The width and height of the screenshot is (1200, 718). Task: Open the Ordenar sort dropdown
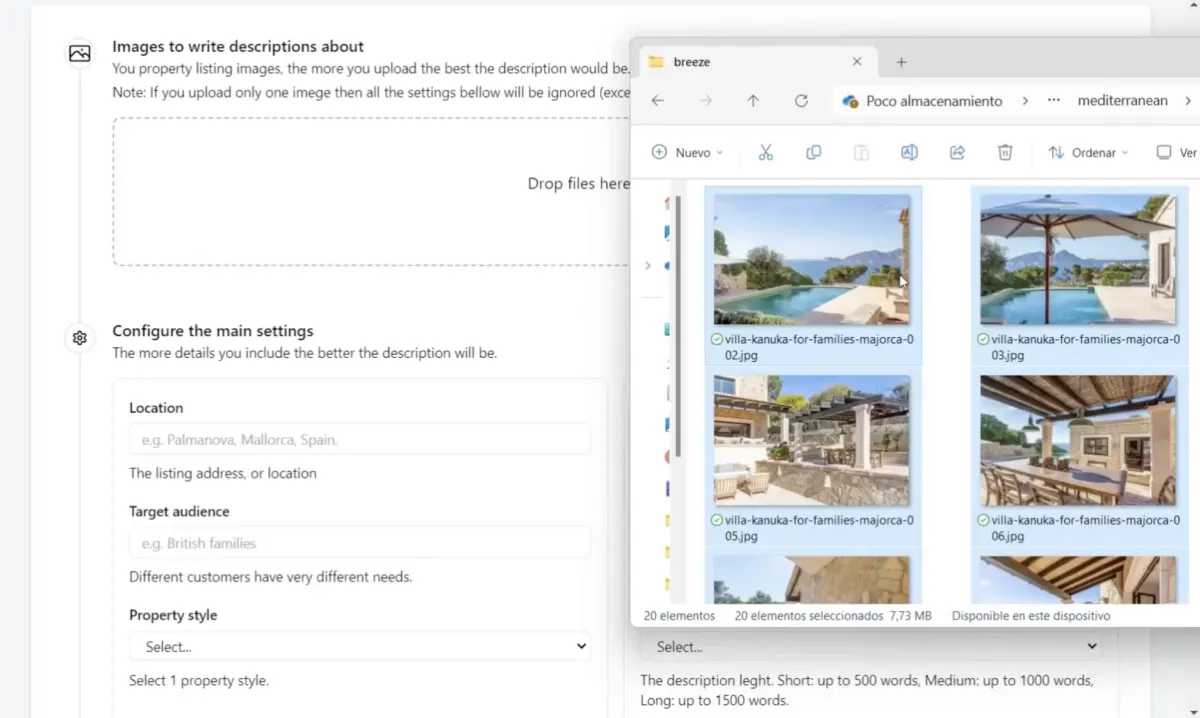[1088, 152]
